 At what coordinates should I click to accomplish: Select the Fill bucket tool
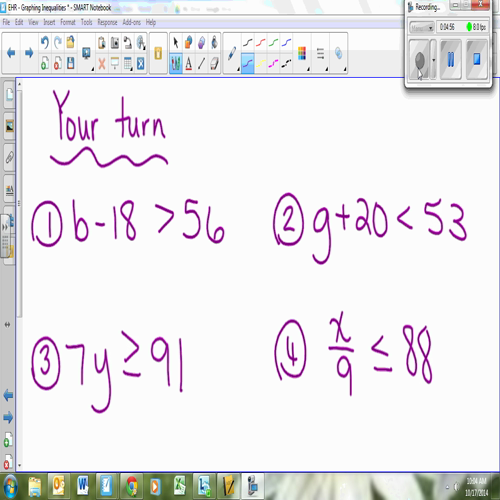(x=214, y=42)
